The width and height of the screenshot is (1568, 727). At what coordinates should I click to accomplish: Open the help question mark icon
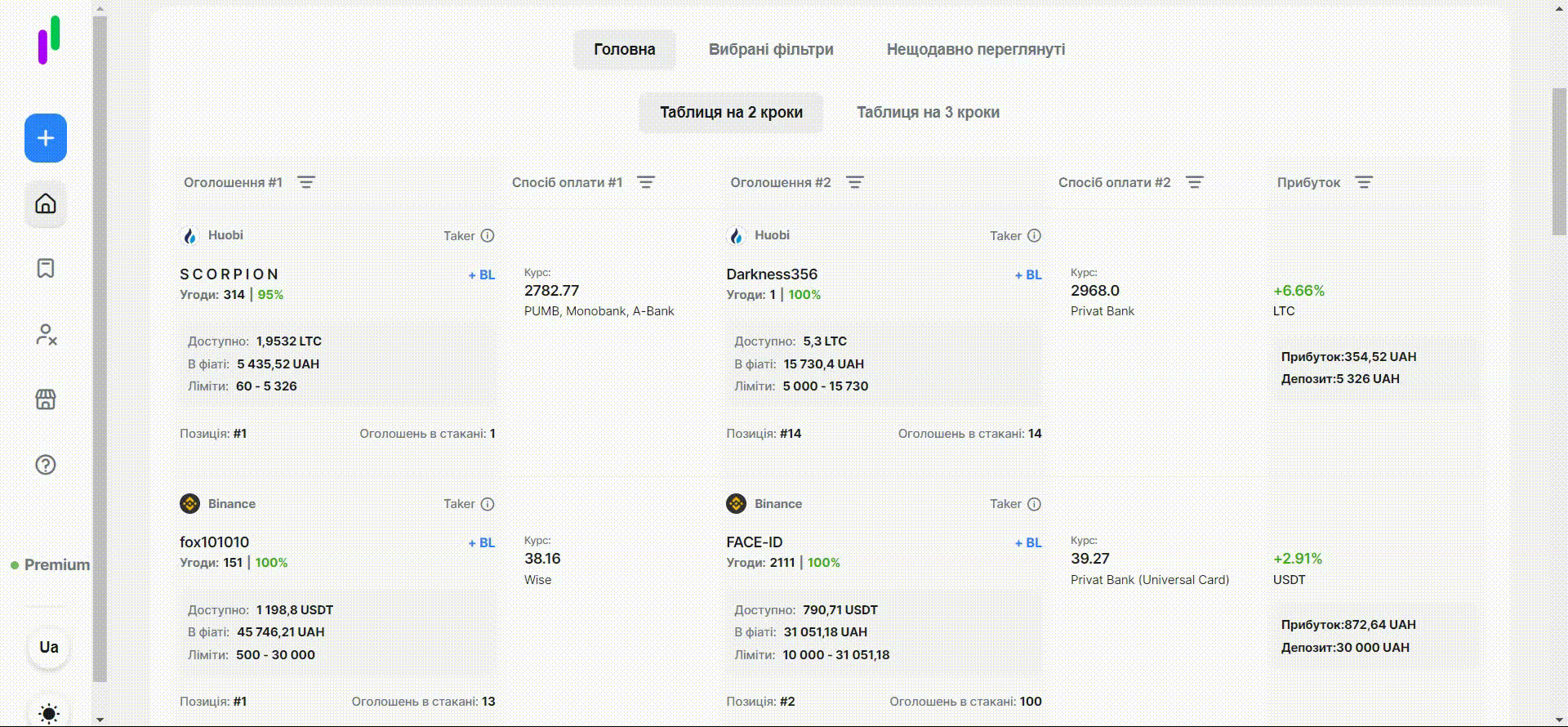pos(46,465)
